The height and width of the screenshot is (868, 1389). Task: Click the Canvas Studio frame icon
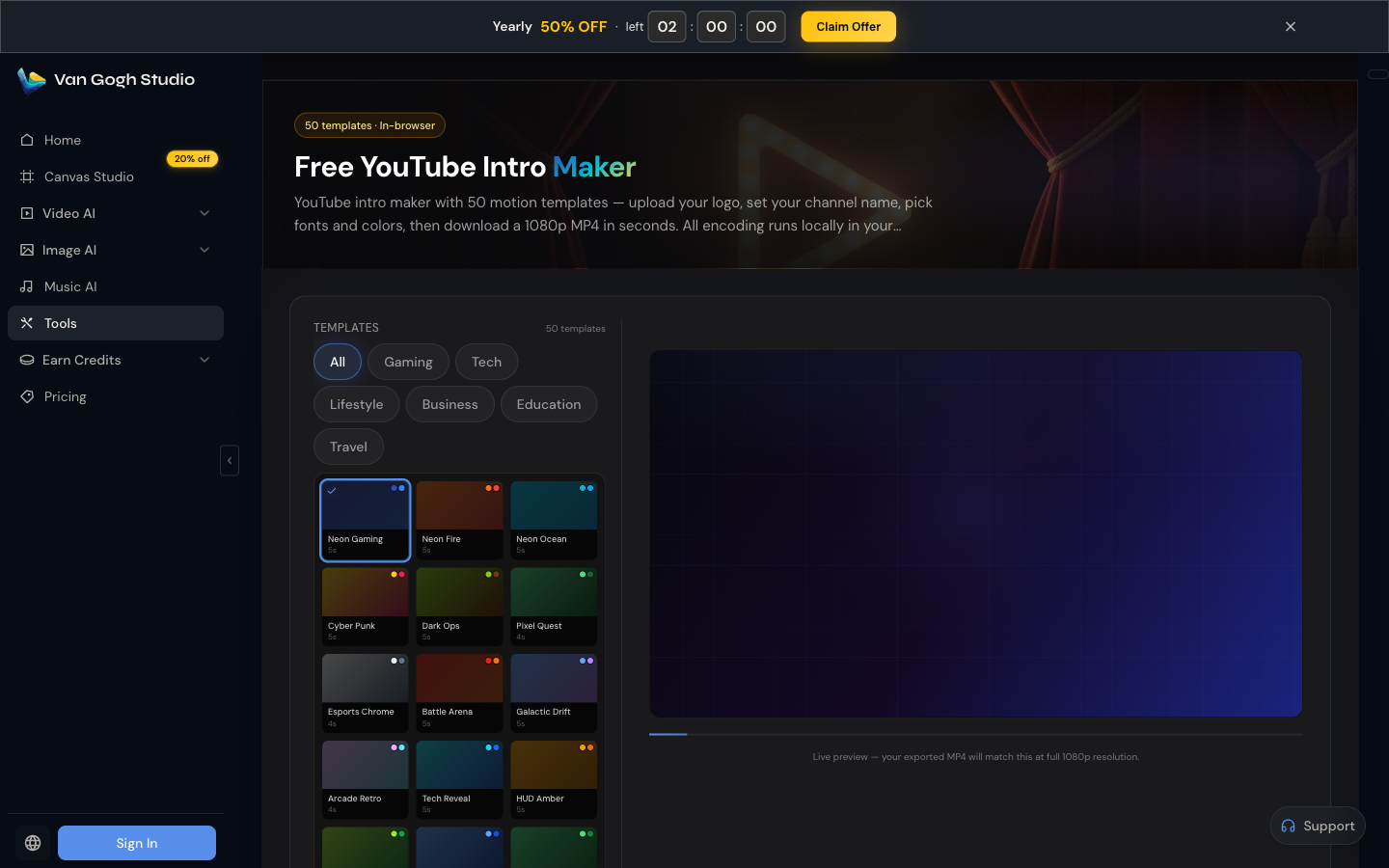click(27, 176)
